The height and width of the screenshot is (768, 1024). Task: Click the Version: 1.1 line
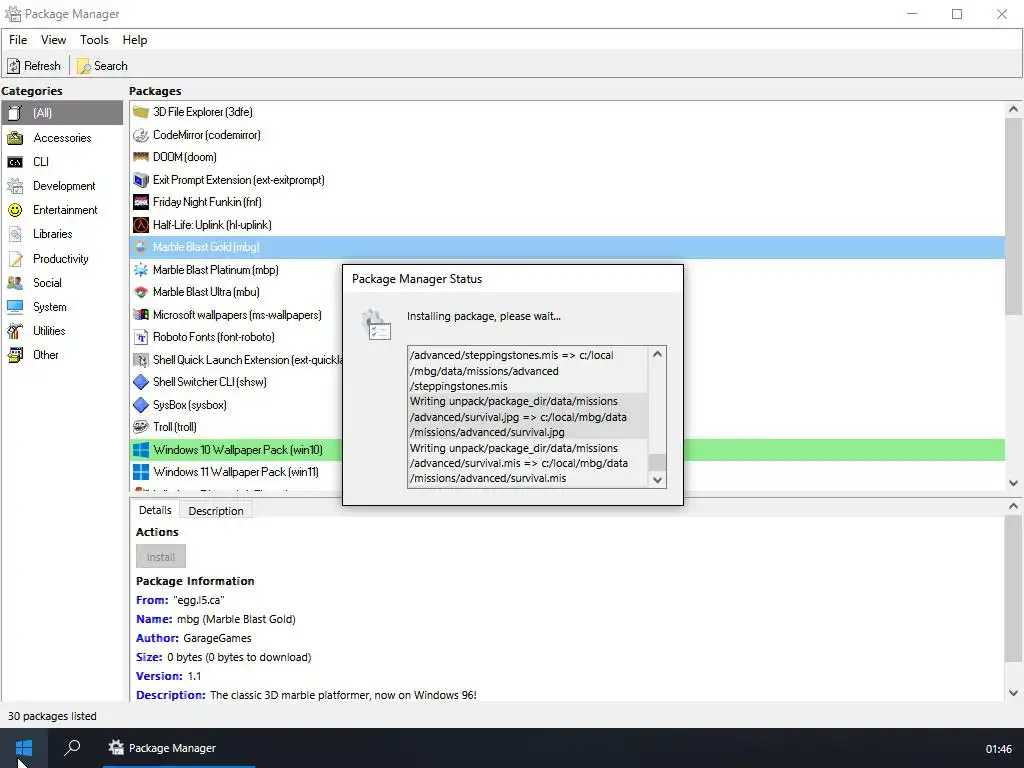[168, 676]
